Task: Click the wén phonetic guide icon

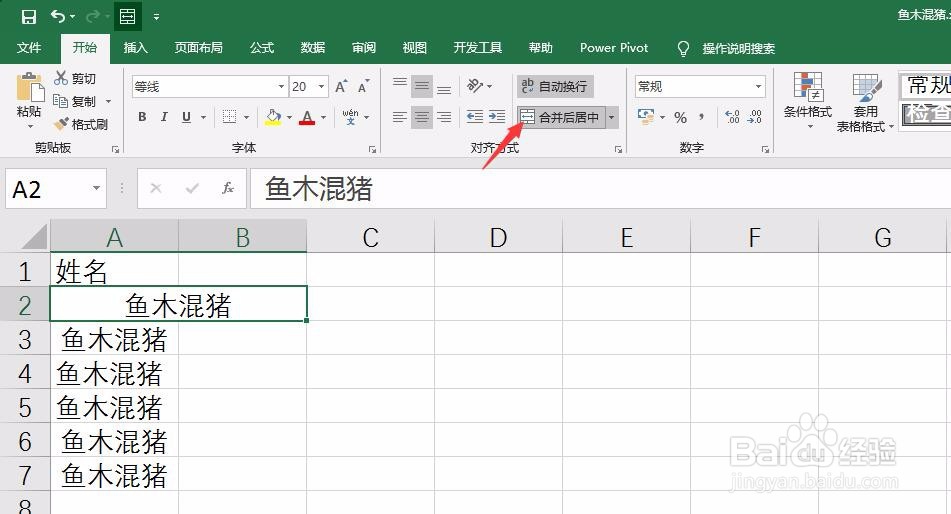Action: [350, 117]
